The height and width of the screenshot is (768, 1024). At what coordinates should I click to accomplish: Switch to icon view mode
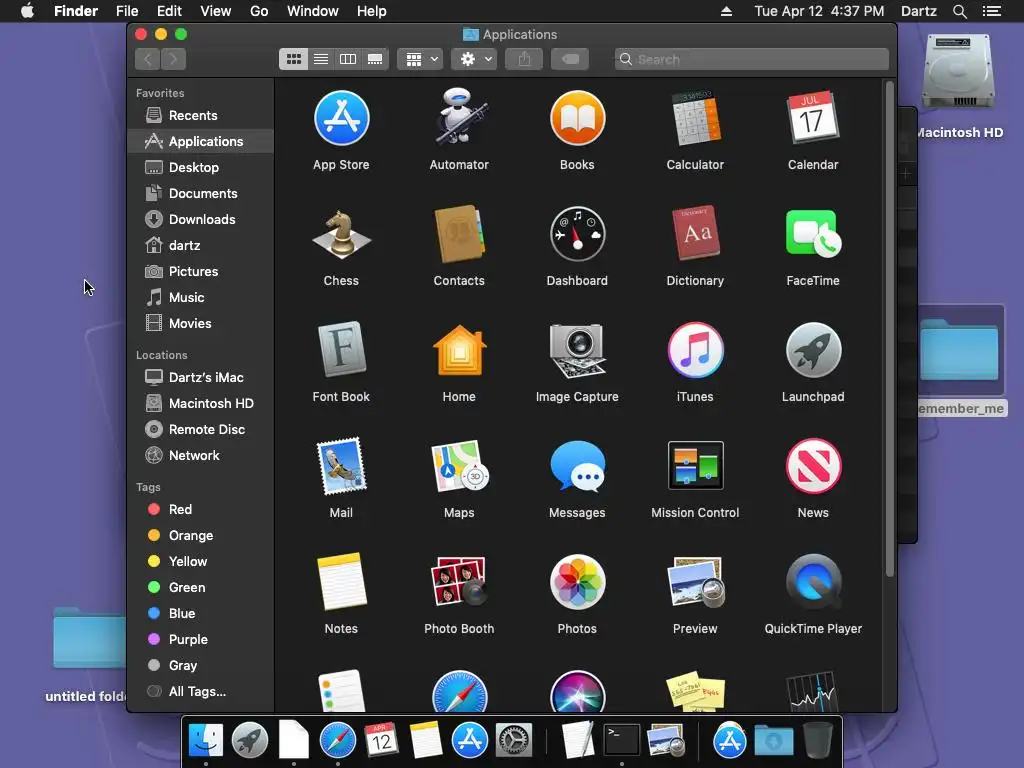pos(294,59)
